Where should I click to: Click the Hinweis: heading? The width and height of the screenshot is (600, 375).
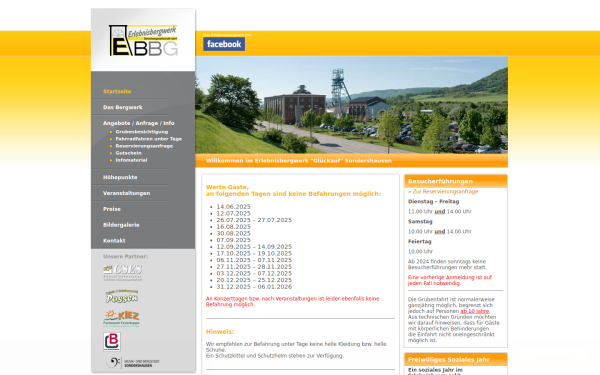(220, 332)
